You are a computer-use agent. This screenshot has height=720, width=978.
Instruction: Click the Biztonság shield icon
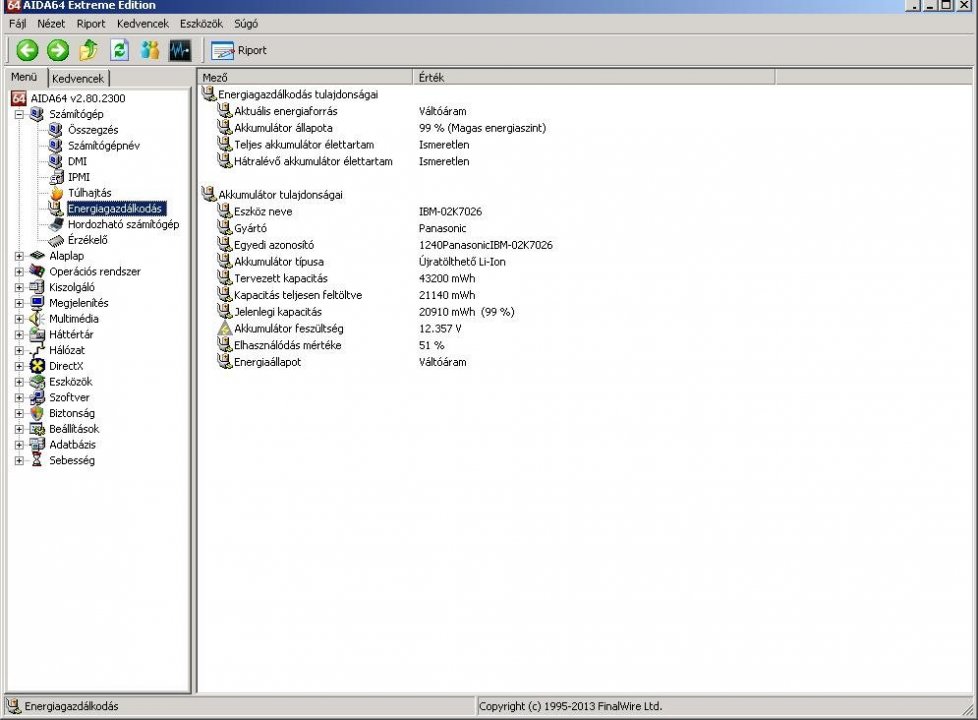37,413
